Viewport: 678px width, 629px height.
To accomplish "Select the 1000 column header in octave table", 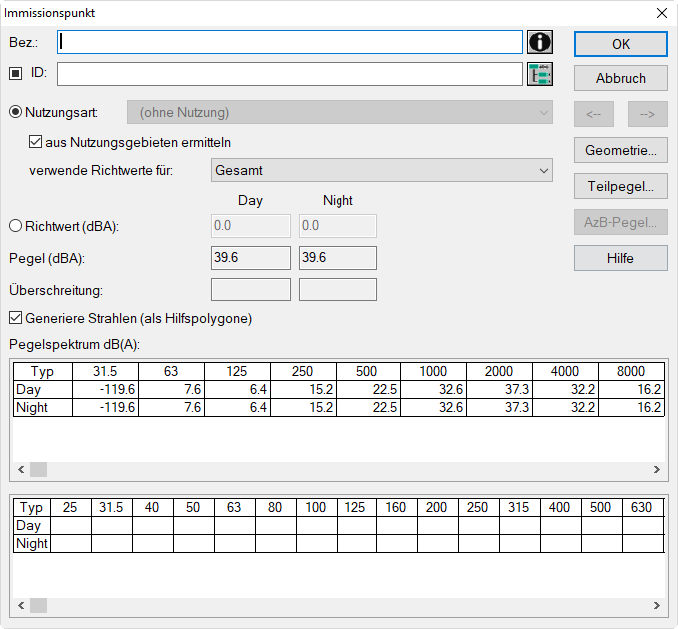I will point(433,371).
